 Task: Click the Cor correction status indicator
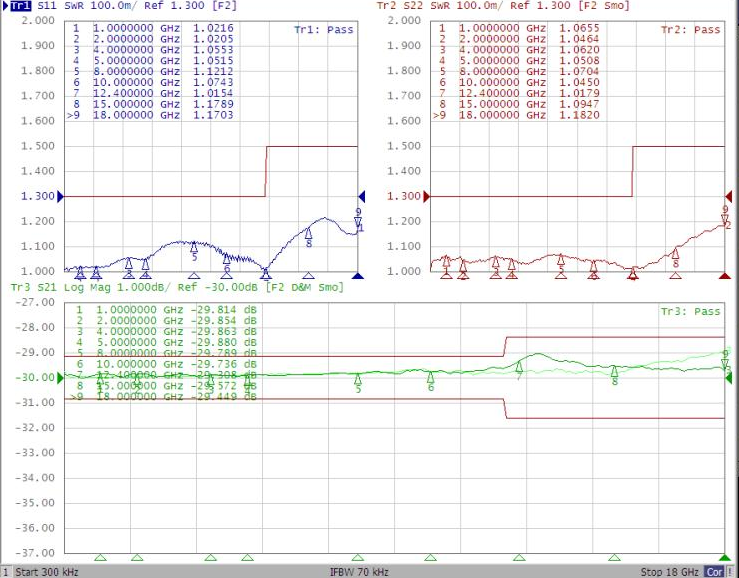tap(714, 572)
